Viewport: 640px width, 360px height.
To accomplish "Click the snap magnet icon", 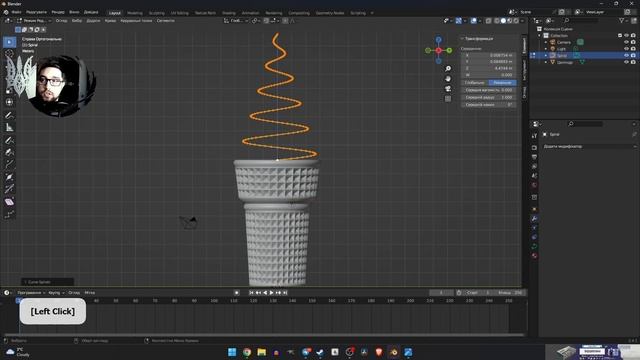I will 266,20.
